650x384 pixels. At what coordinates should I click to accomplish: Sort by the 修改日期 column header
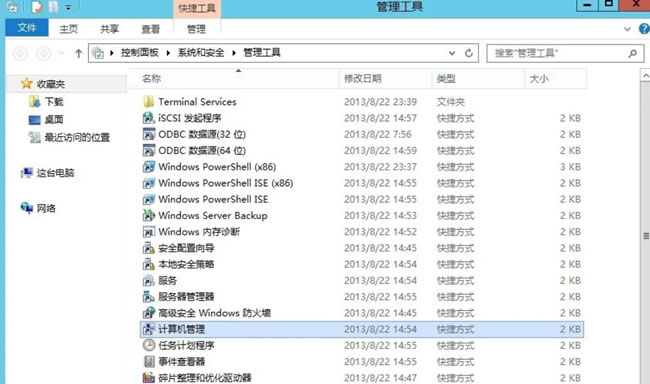point(386,78)
